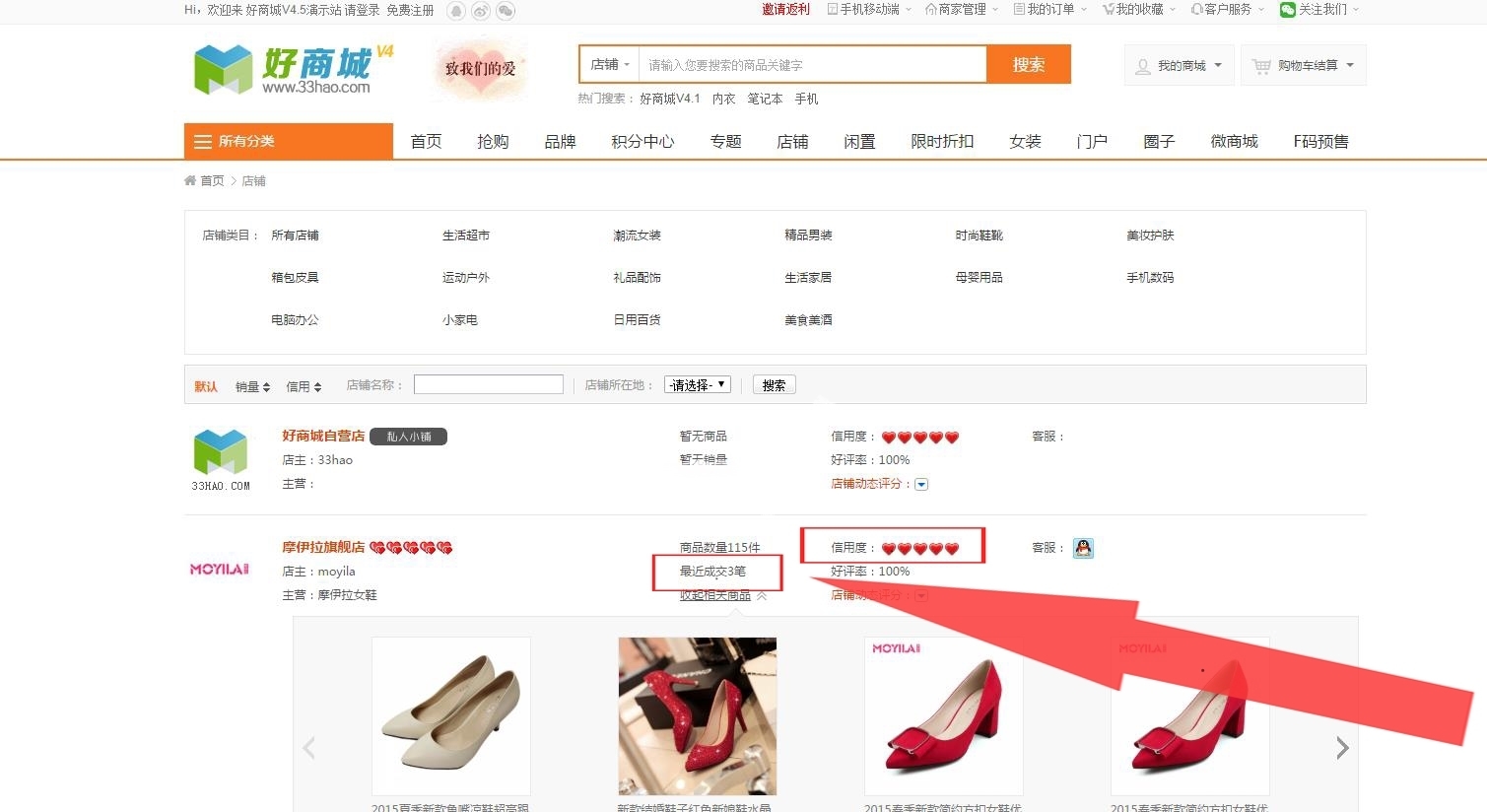This screenshot has height=812, width=1487.
Task: Open 闲置 nav tab
Action: coord(859,142)
